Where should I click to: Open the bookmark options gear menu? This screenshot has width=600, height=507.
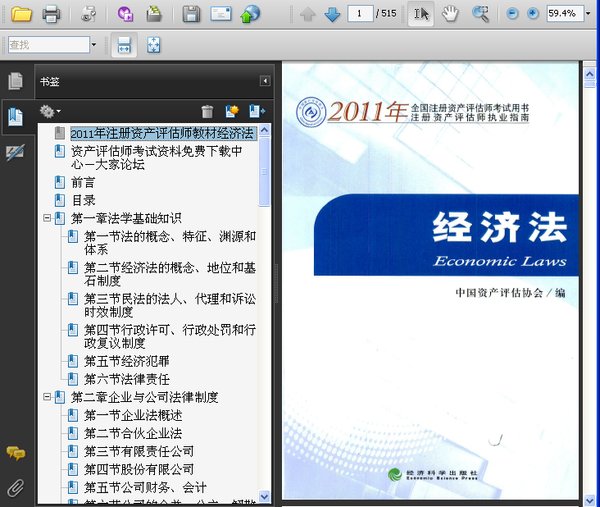(50, 111)
